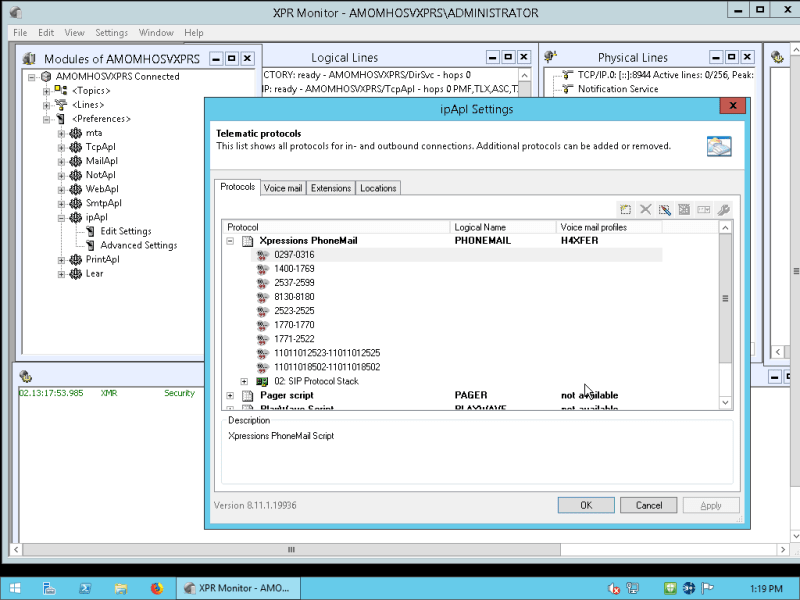Click the AMOMHOSVXPRS server cube icon
800x600 pixels.
pyautogui.click(x=46, y=77)
